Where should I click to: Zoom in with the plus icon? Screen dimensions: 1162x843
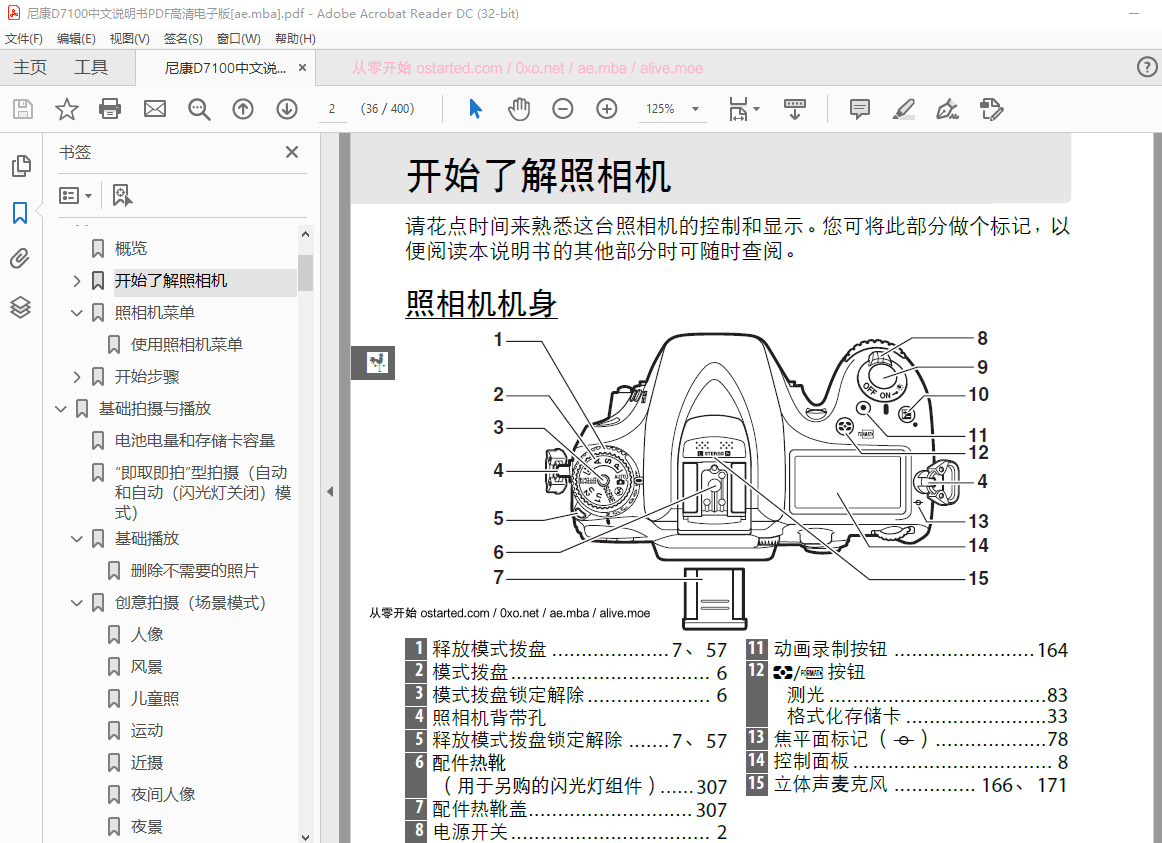click(x=606, y=110)
